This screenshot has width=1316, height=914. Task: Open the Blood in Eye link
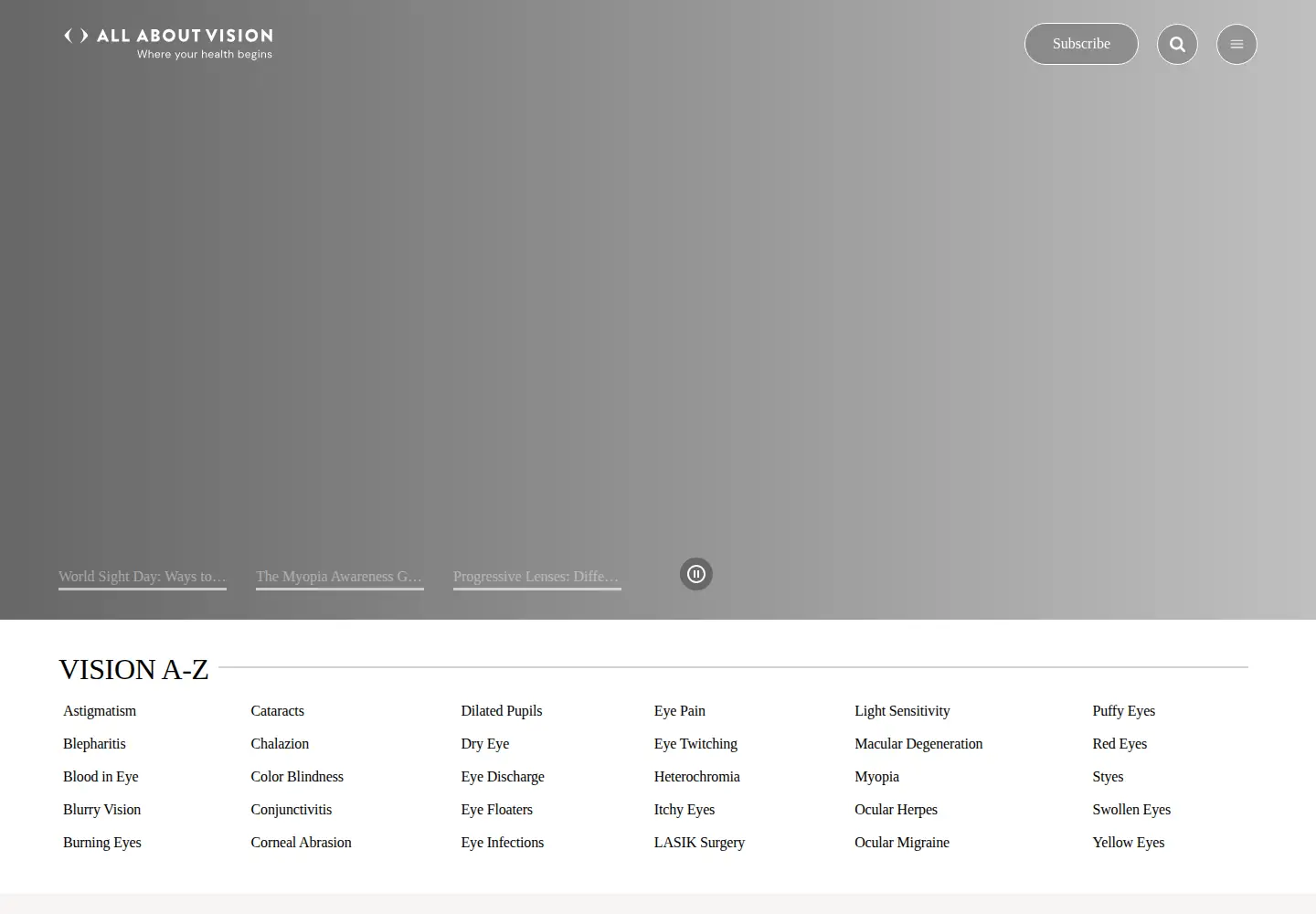click(101, 777)
